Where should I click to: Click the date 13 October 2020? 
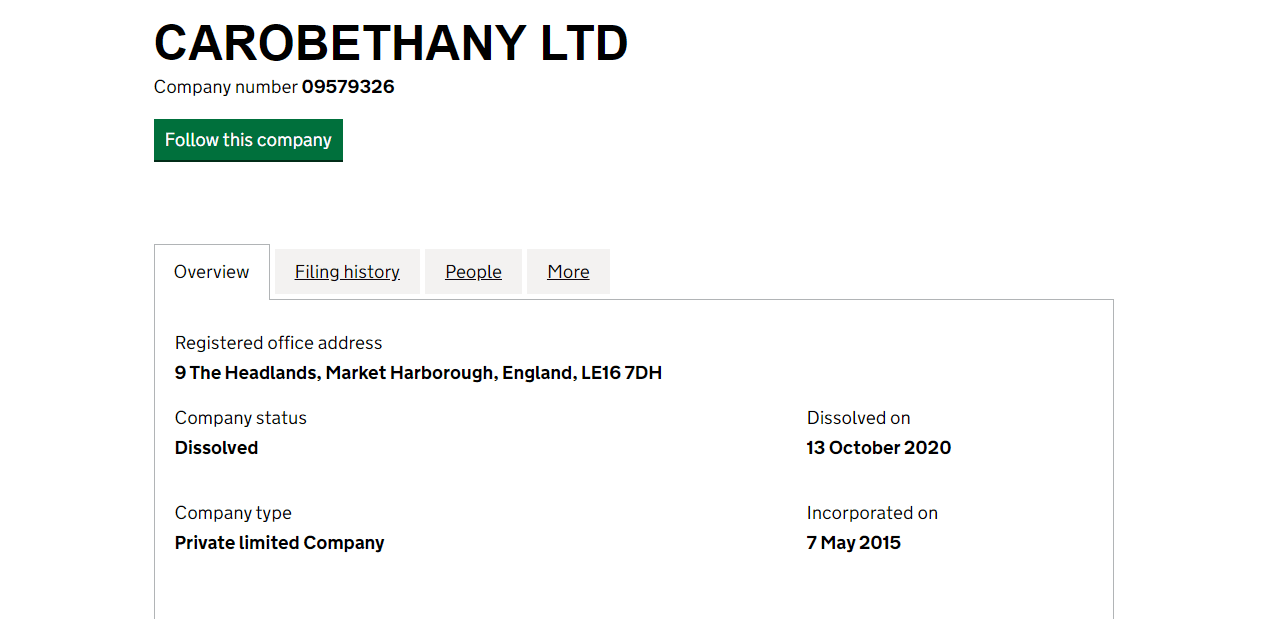tap(878, 448)
